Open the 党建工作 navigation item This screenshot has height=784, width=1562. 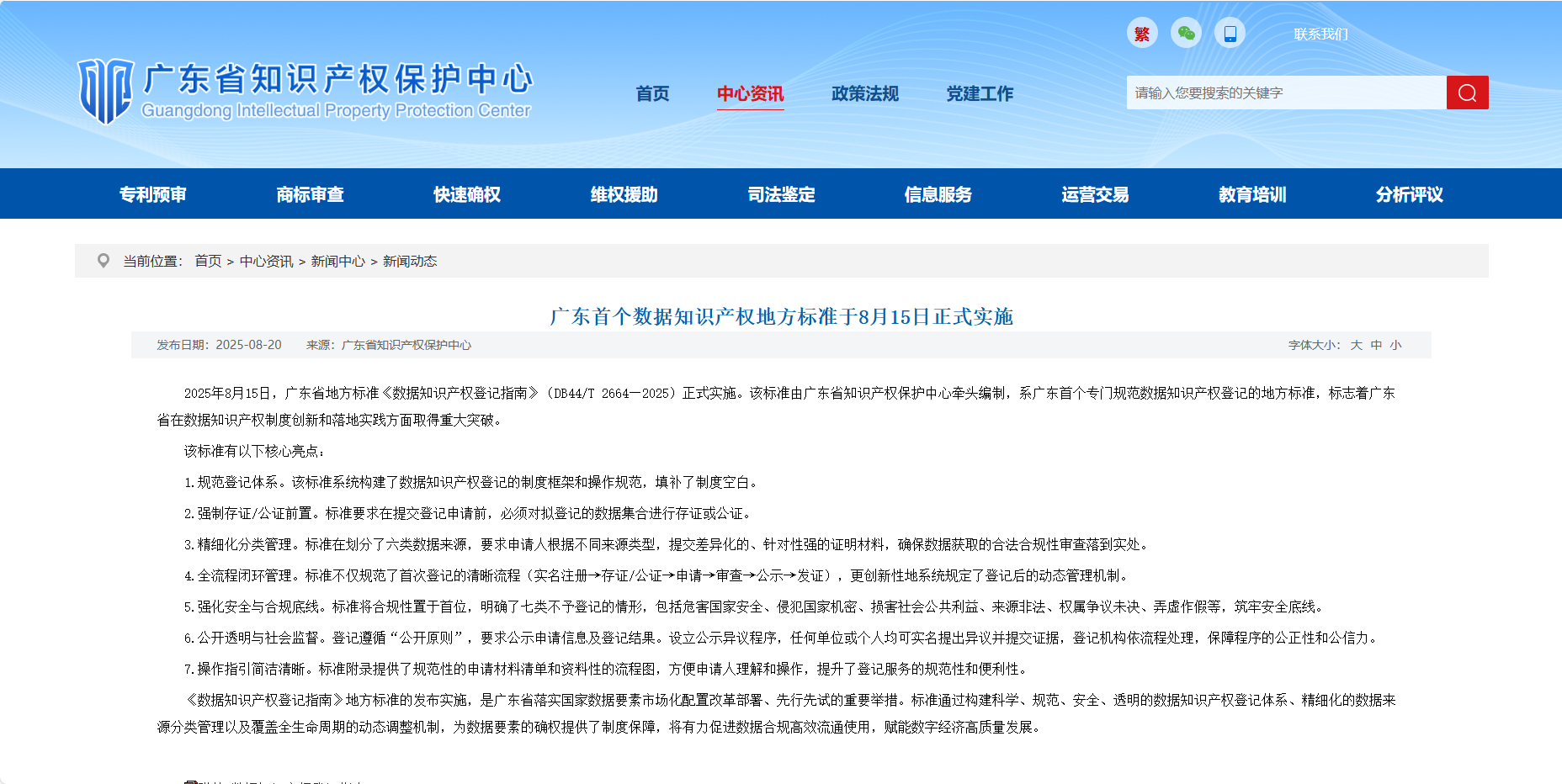(x=980, y=93)
